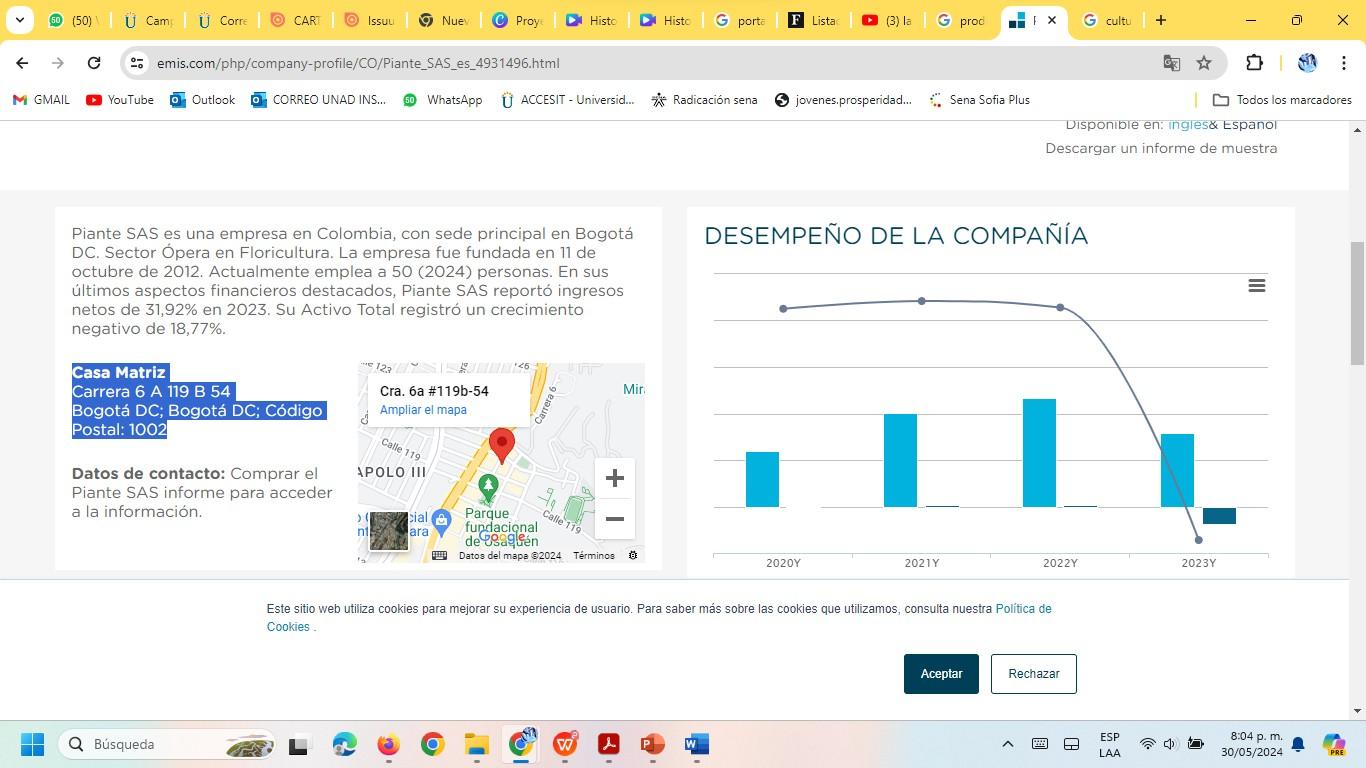Open the notifications bell in the tray
This screenshot has height=768, width=1366.
[1298, 744]
